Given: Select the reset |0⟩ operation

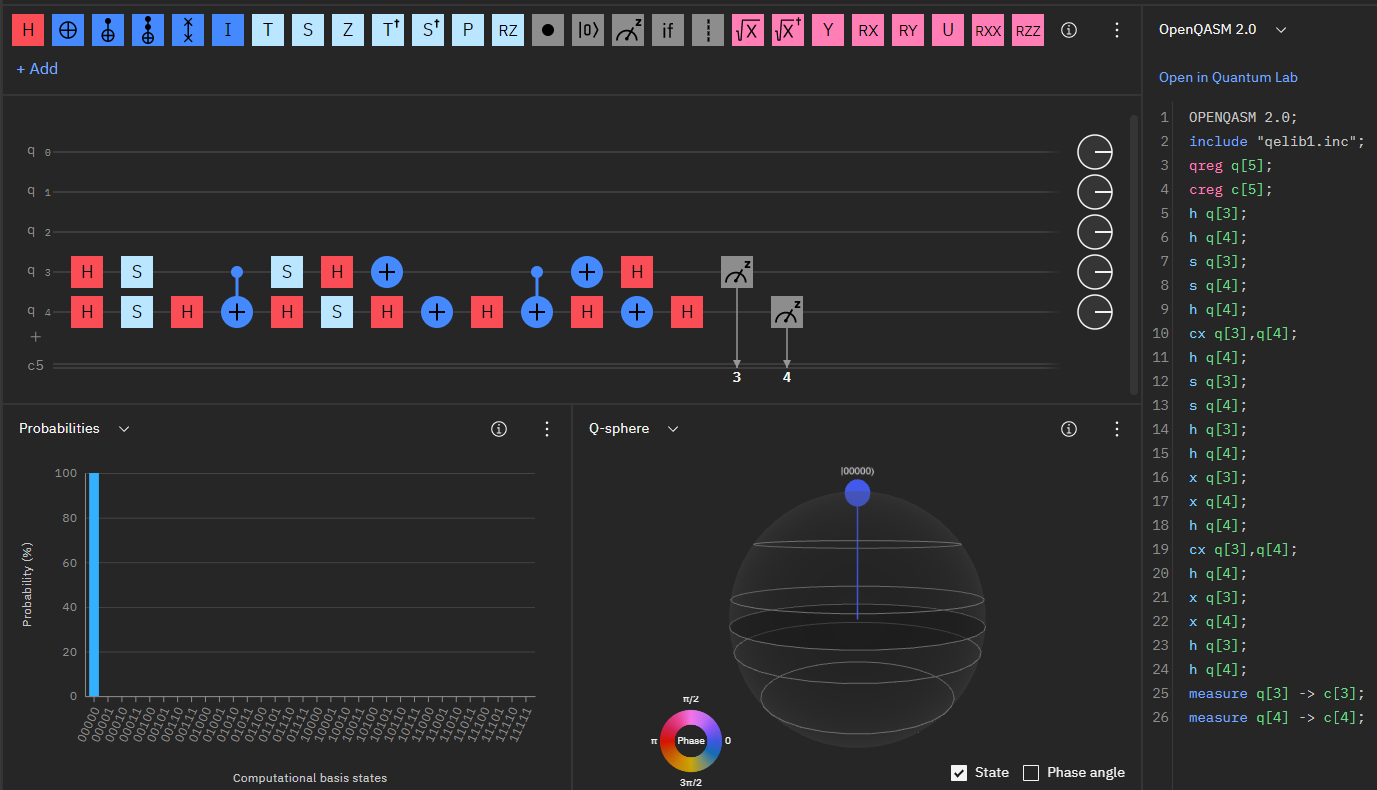Looking at the screenshot, I should [588, 30].
